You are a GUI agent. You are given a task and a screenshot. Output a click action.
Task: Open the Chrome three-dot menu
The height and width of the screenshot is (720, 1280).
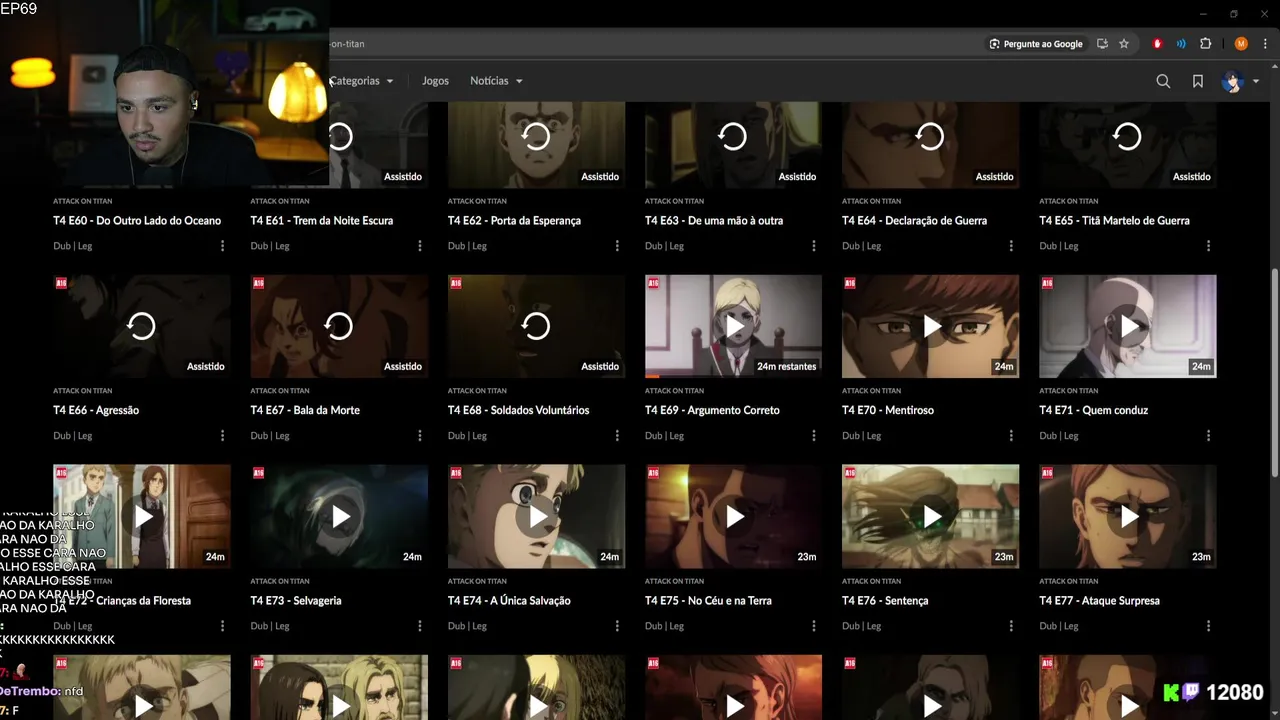point(1265,44)
